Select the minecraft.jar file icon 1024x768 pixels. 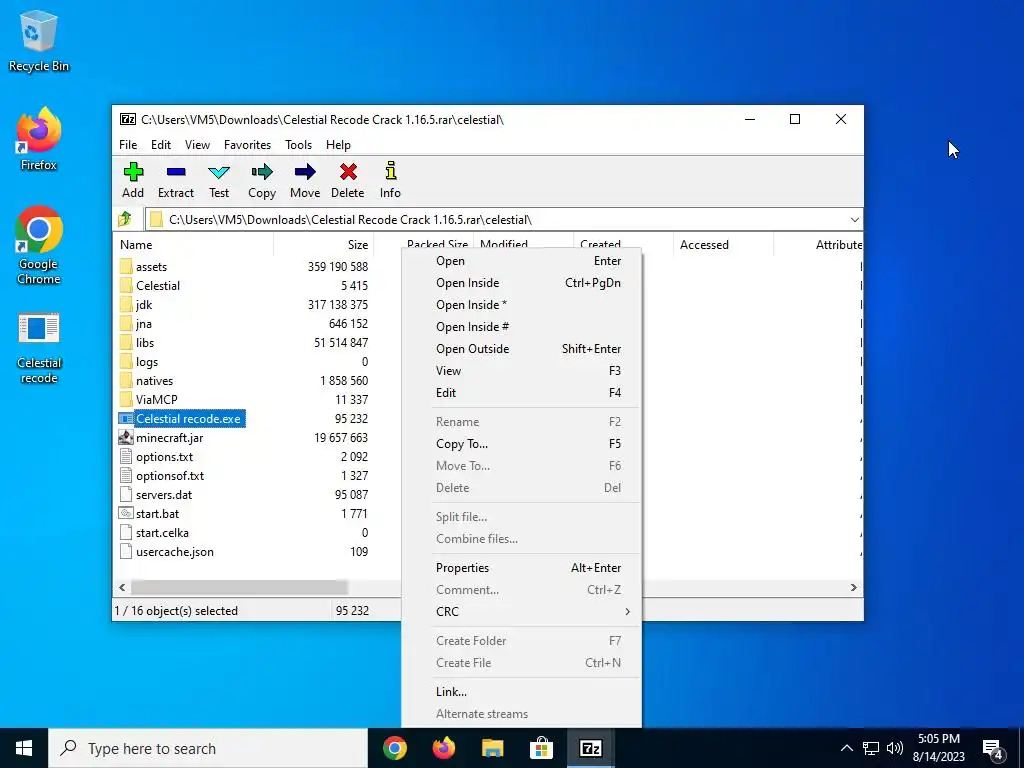(126, 438)
